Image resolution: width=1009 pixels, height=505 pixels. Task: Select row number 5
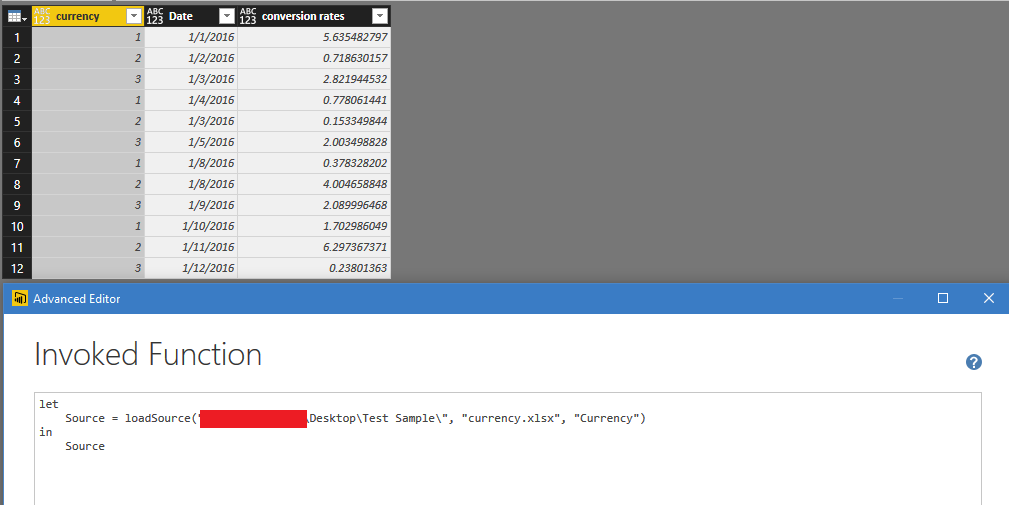pyautogui.click(x=17, y=121)
